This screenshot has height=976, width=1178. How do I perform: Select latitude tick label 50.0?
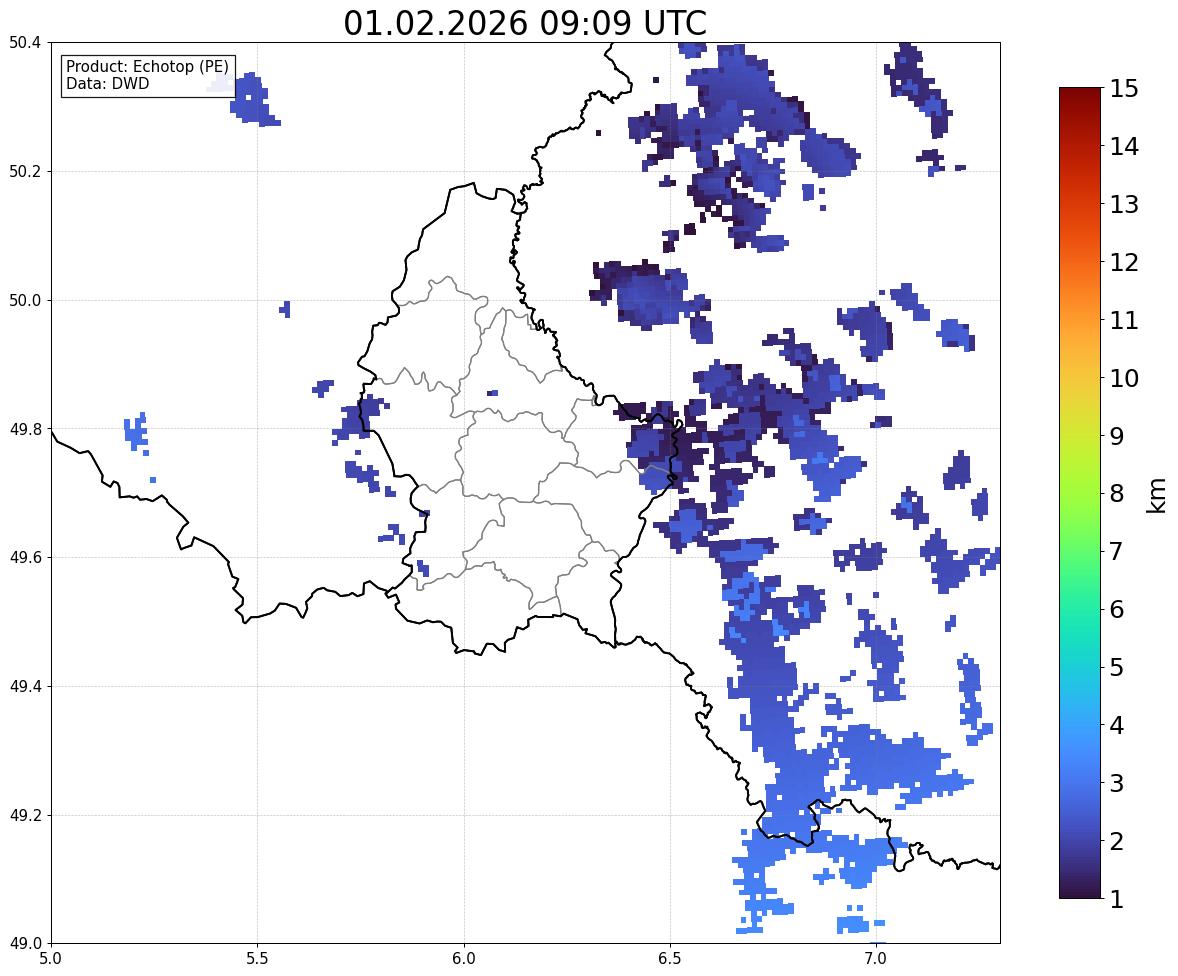25,301
